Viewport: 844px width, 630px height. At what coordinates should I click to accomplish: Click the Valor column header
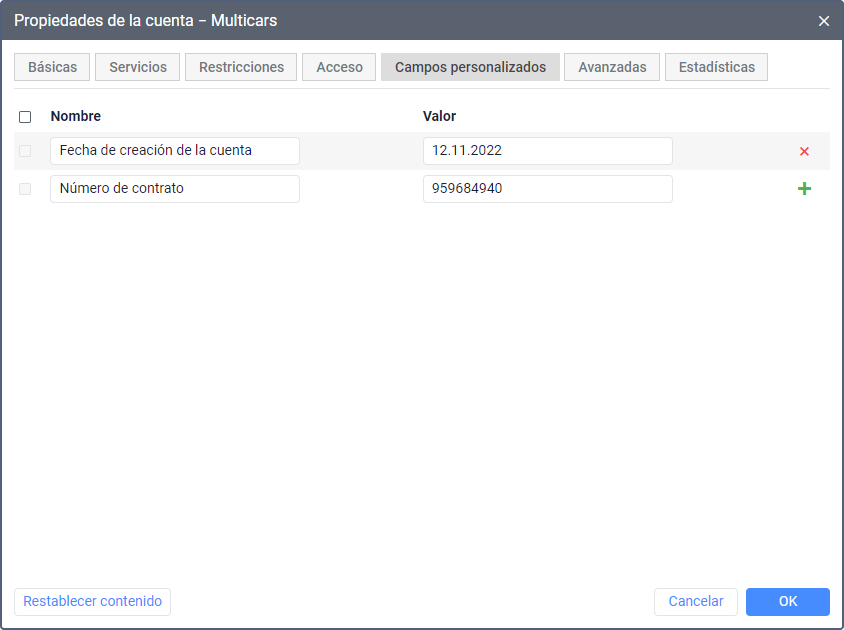coord(439,116)
